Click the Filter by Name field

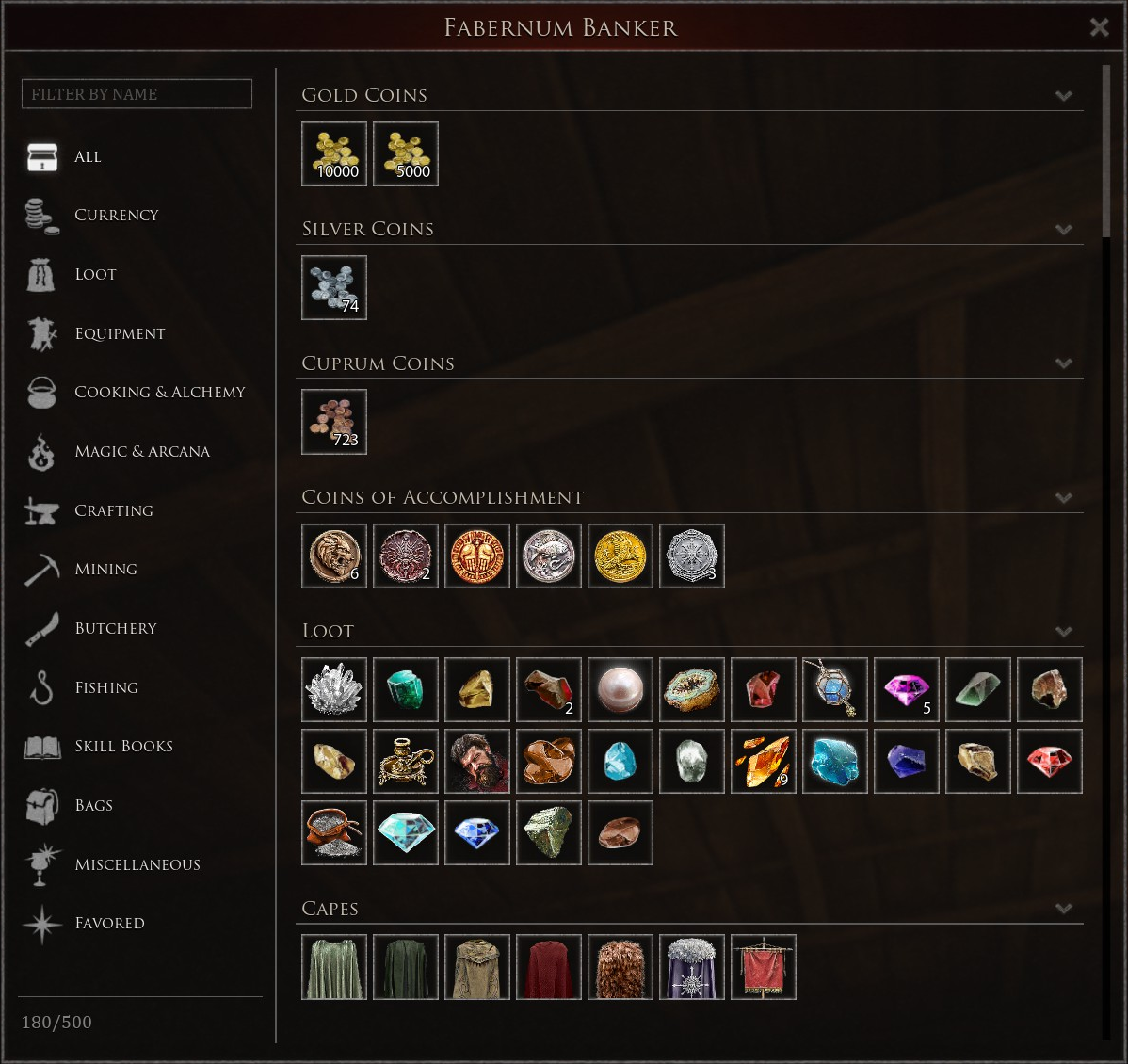click(x=137, y=93)
